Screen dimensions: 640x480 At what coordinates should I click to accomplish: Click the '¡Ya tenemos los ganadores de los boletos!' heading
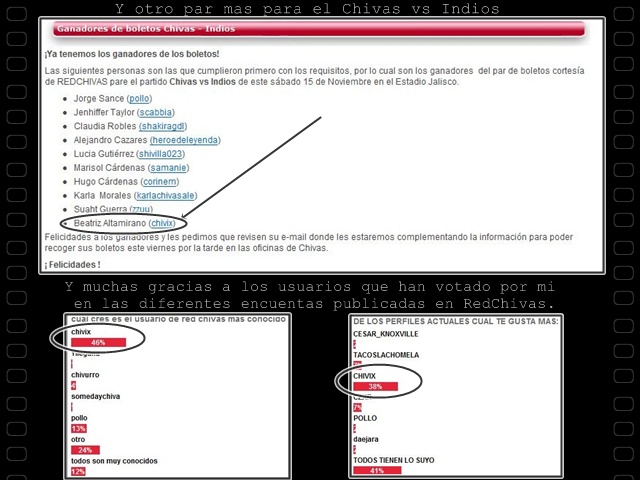click(x=132, y=54)
